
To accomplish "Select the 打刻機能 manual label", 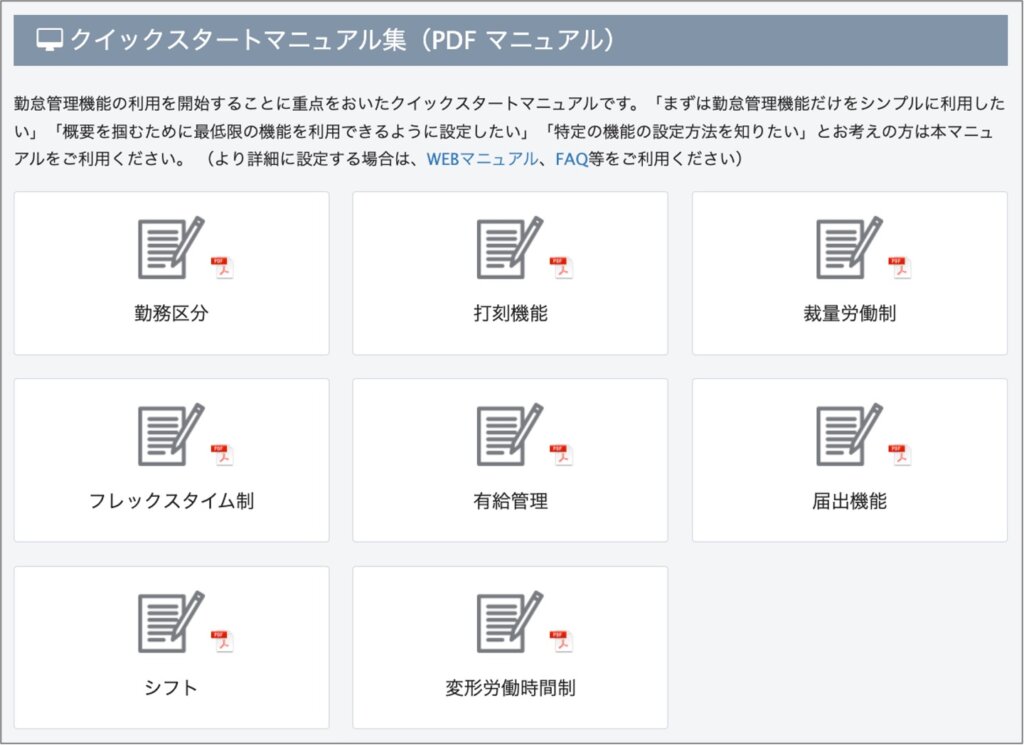I will click(x=510, y=313).
